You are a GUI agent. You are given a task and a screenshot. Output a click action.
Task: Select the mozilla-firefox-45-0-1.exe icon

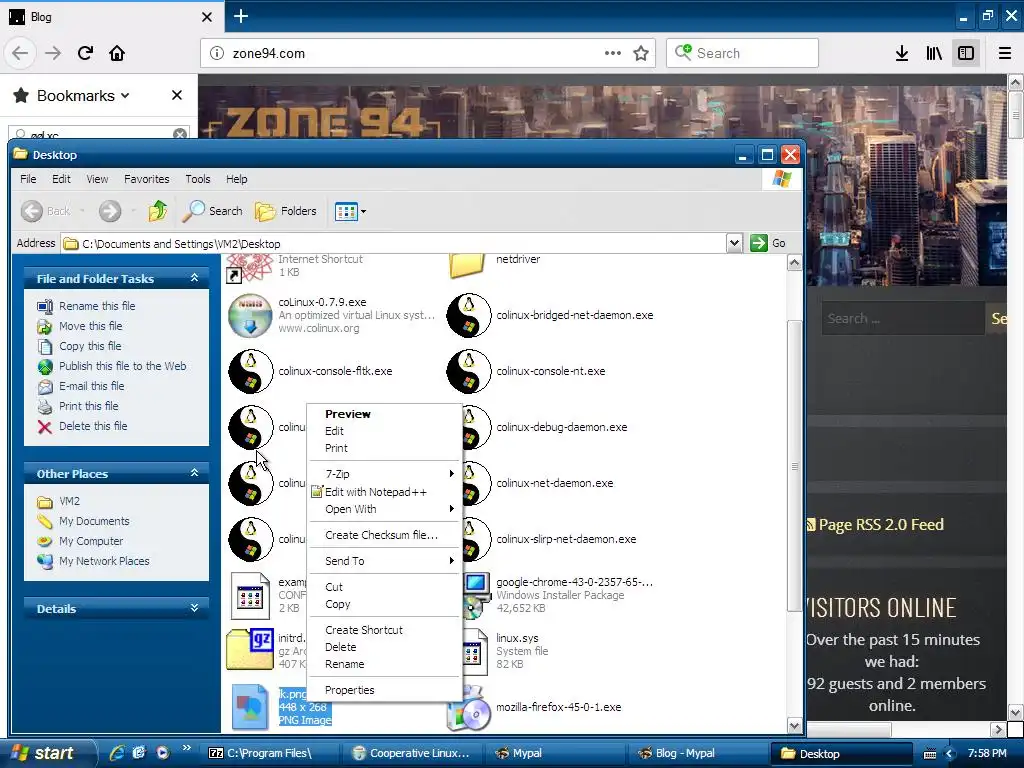tap(468, 708)
